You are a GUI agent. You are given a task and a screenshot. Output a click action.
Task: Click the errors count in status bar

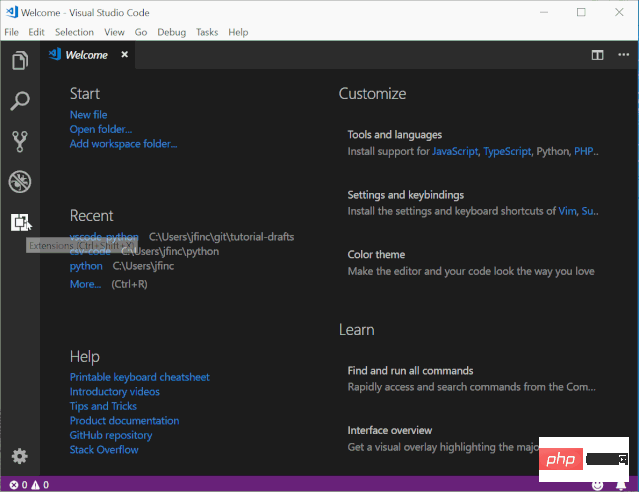tap(18, 485)
